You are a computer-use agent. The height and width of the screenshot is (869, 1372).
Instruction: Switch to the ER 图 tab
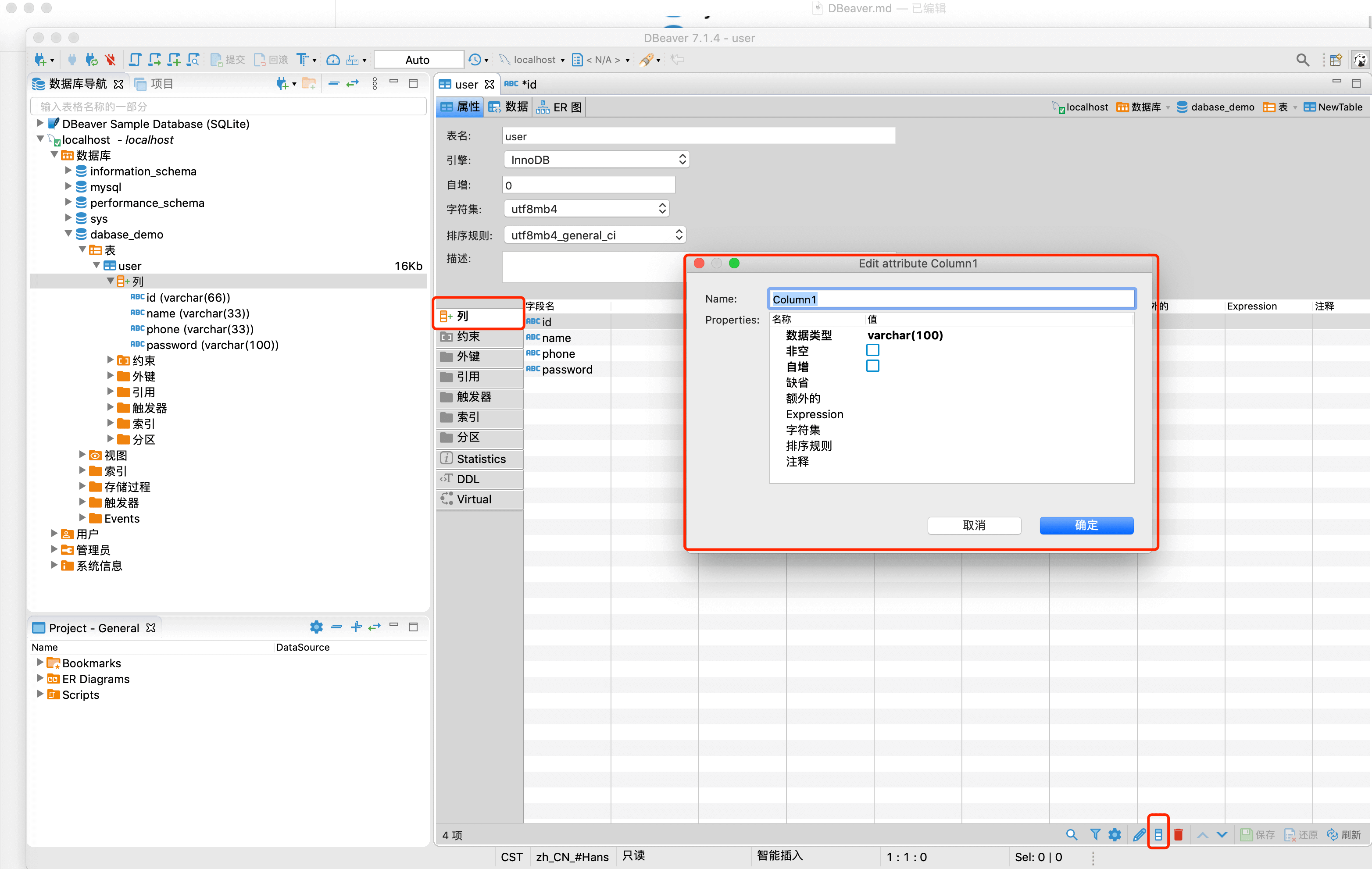coord(560,107)
